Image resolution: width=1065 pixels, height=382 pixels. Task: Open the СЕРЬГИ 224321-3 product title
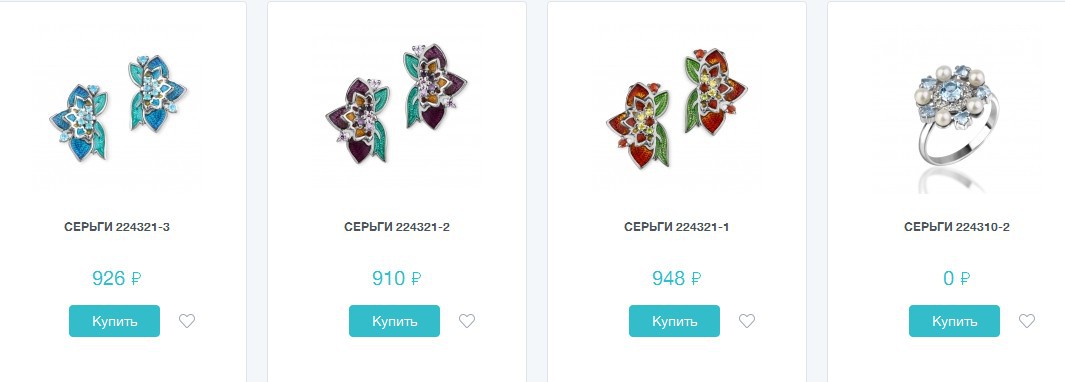pos(117,227)
